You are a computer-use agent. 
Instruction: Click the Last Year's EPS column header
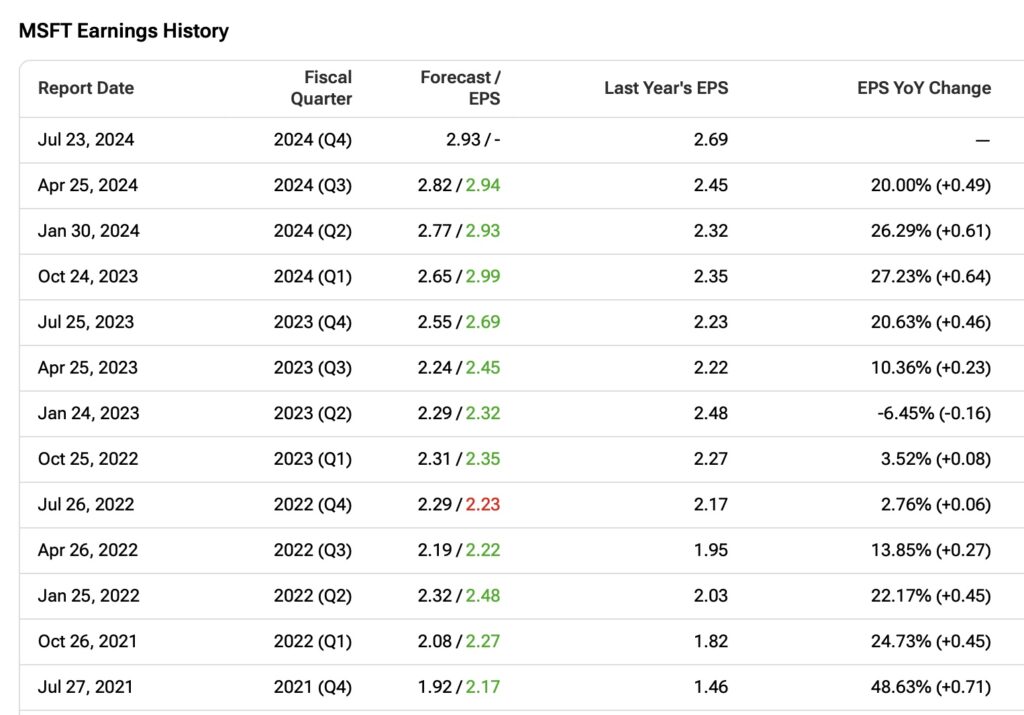[x=666, y=88]
